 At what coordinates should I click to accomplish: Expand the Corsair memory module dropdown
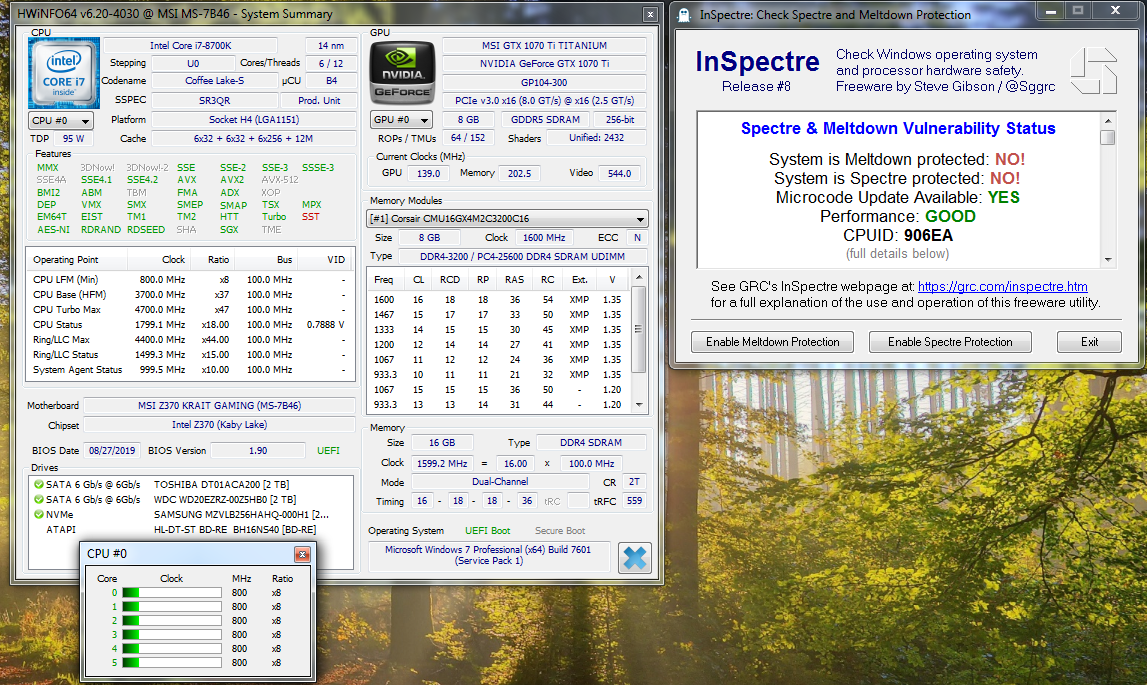pos(507,218)
